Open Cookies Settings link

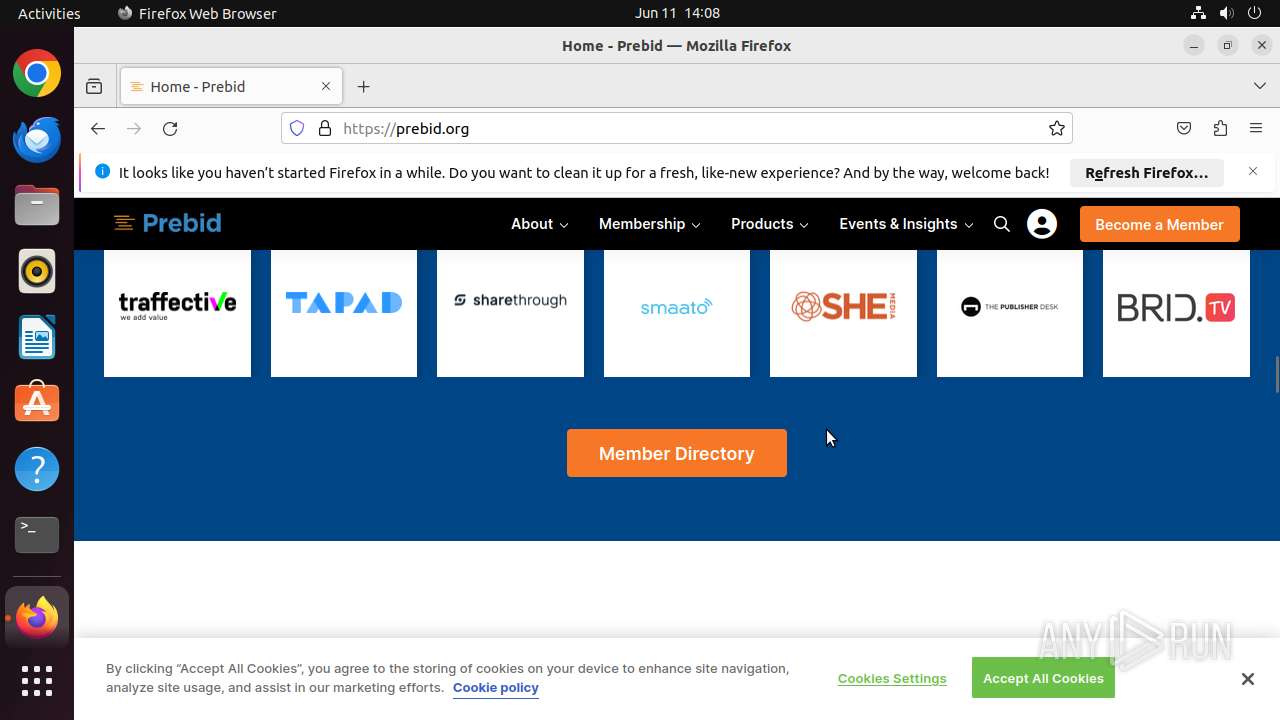tap(892, 678)
